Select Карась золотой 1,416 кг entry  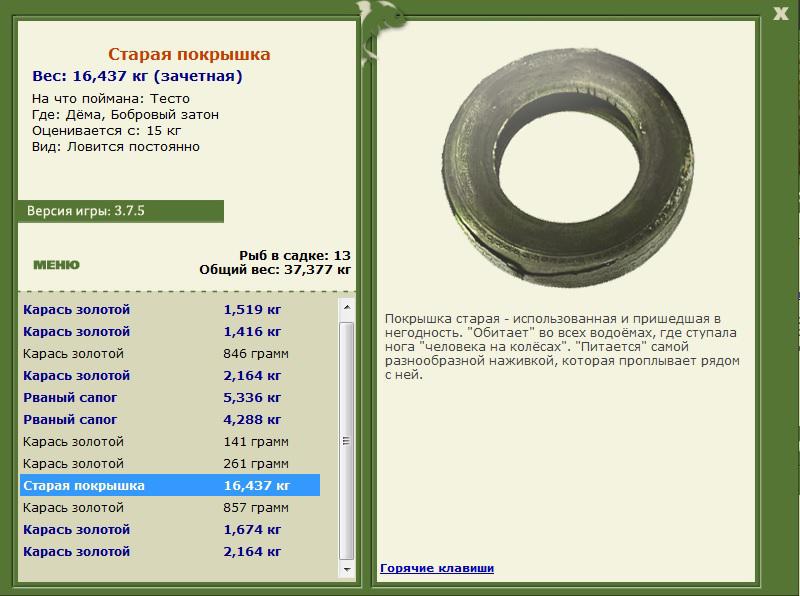click(170, 332)
